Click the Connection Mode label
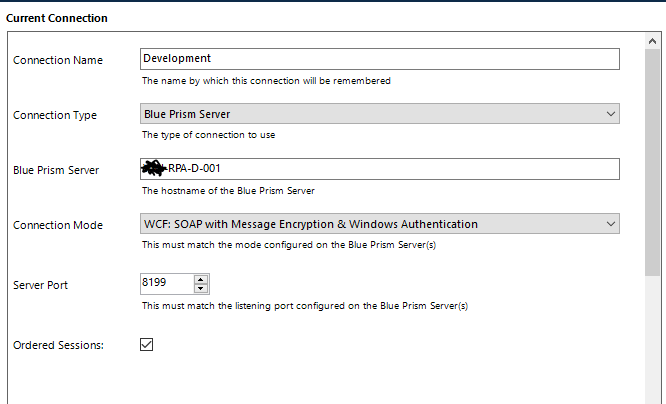The height and width of the screenshot is (404, 666). [x=58, y=225]
